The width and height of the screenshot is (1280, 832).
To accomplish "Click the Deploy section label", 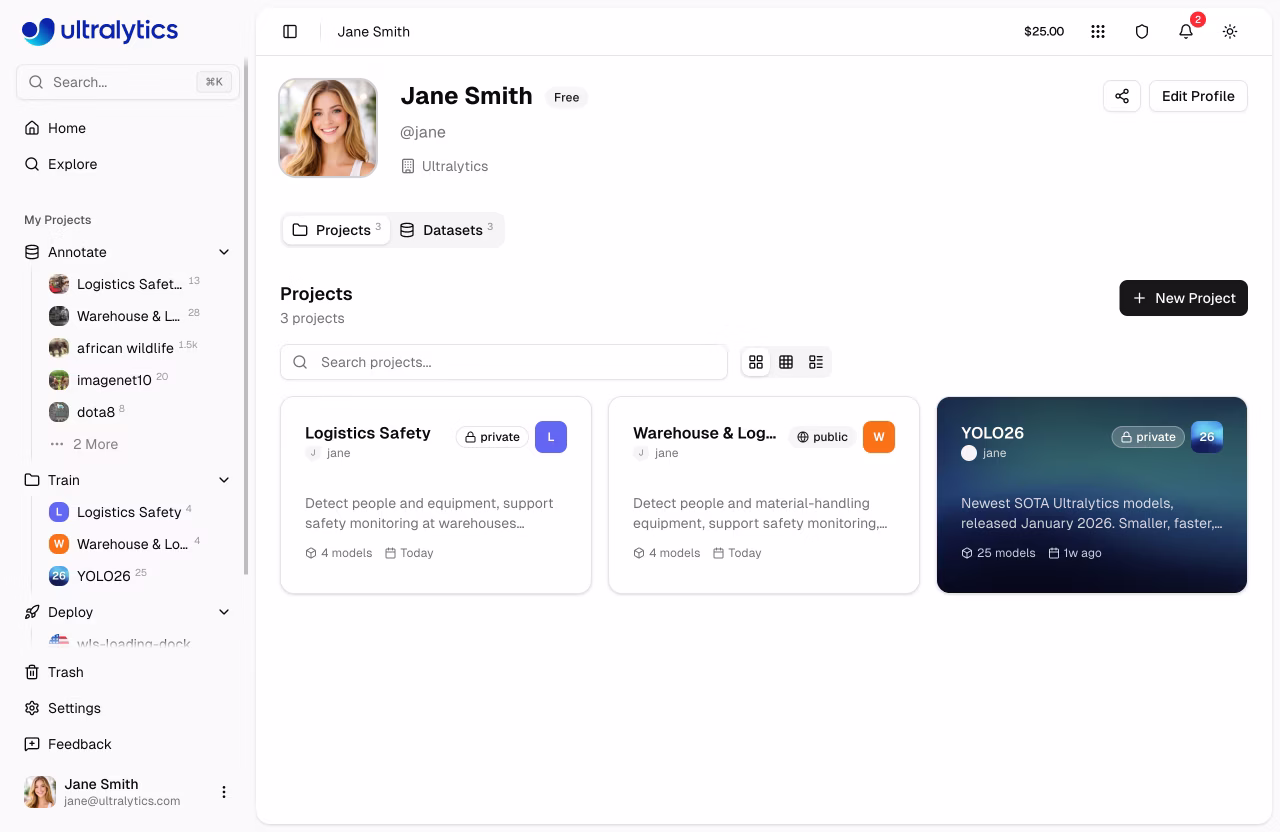I will pyautogui.click(x=70, y=612).
